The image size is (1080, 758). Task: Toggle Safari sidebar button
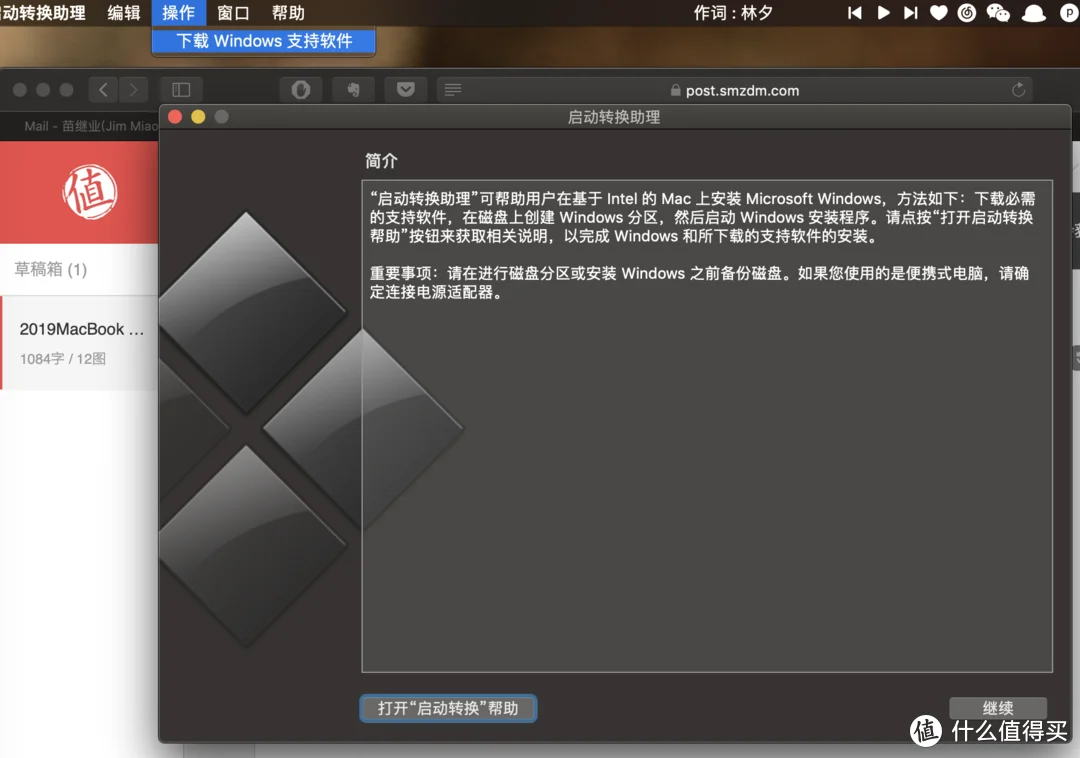click(181, 90)
